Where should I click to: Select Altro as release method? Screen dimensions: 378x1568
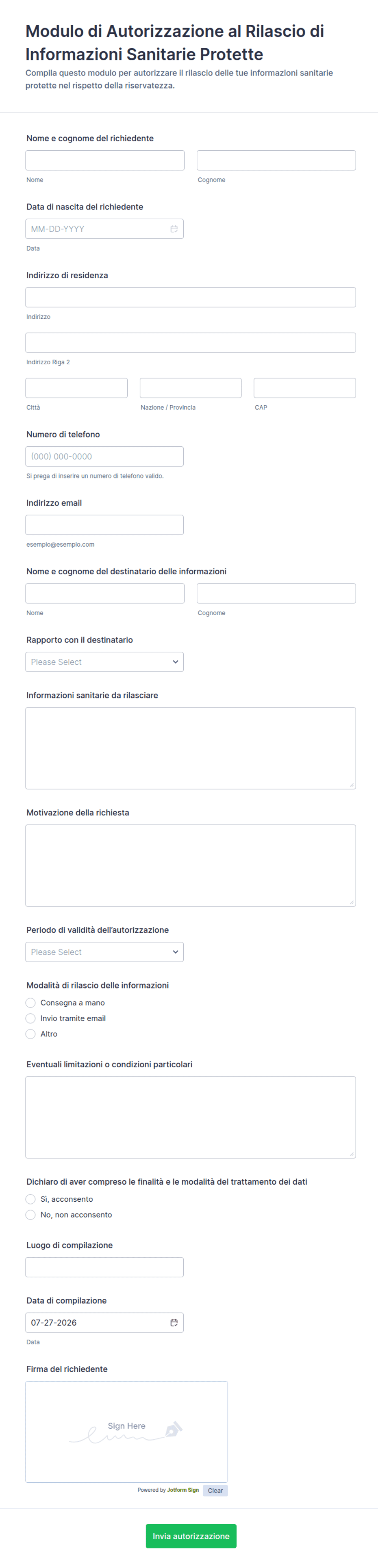pos(30,1034)
